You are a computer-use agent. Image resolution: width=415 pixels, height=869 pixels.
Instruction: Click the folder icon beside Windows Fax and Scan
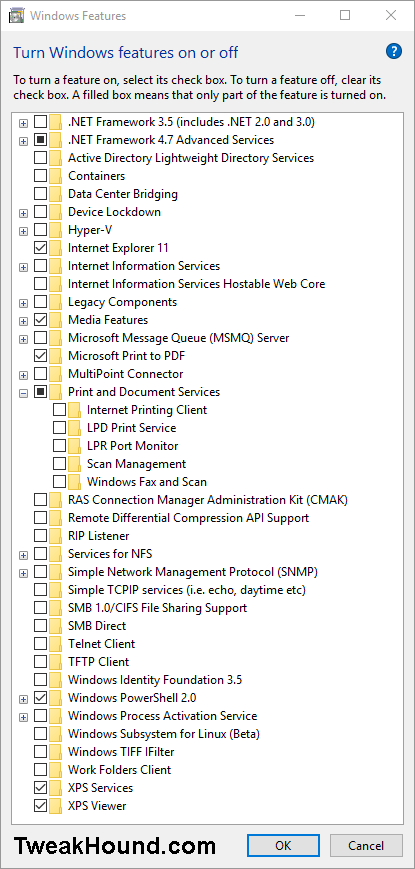[74, 482]
